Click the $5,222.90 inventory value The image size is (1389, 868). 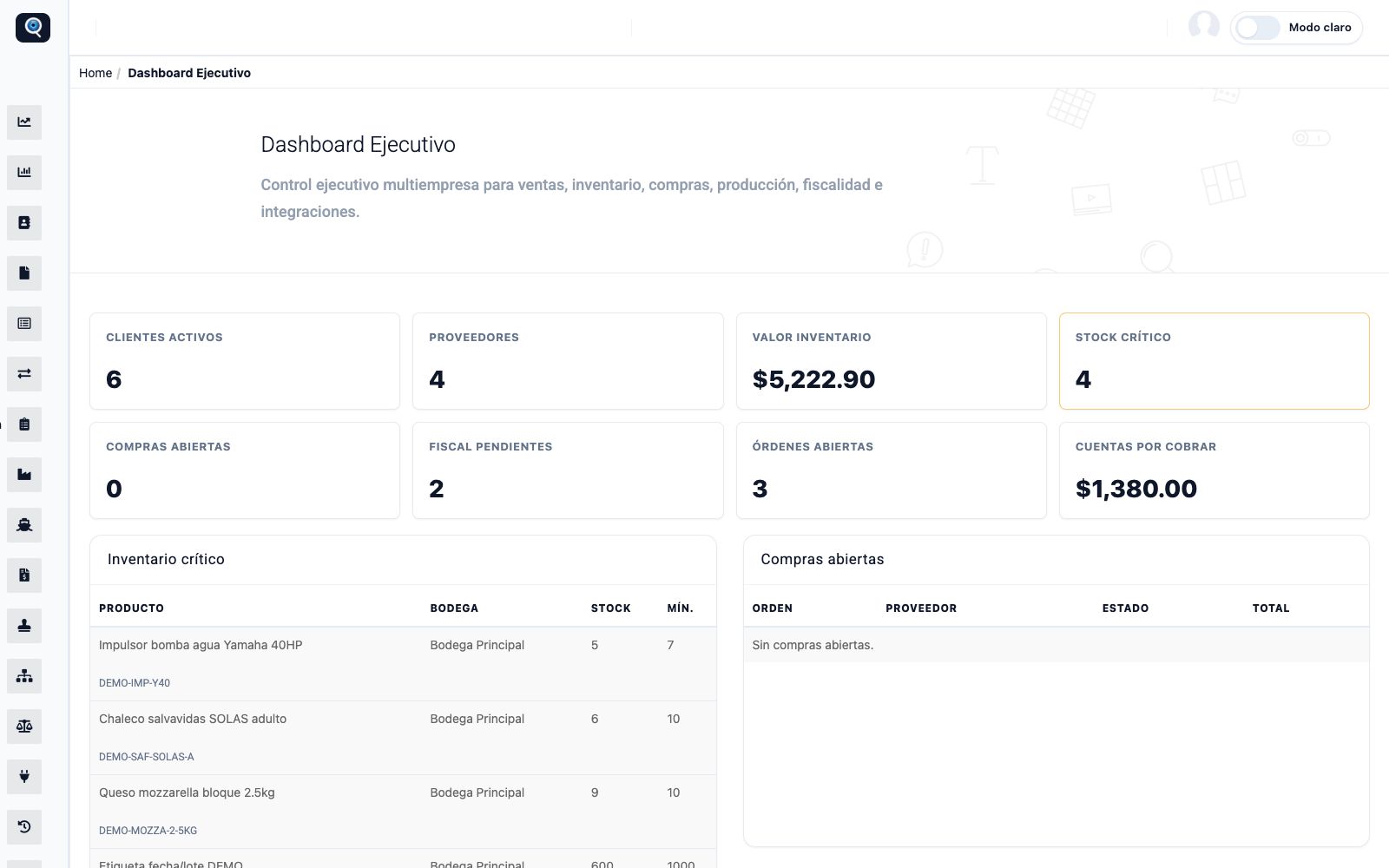(813, 379)
